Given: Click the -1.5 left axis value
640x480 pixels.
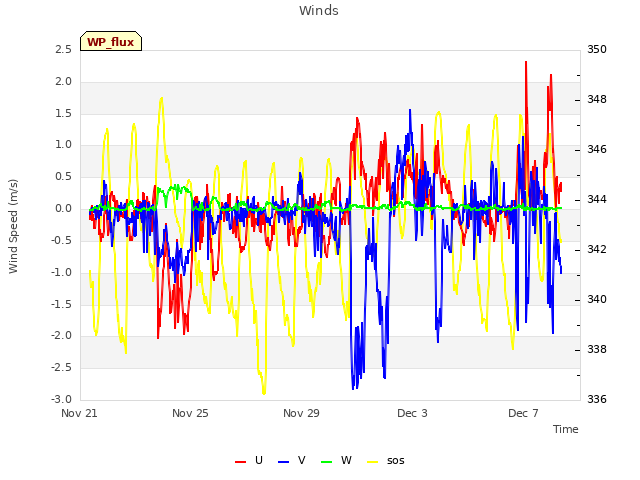Looking at the screenshot, I should [x=61, y=304].
